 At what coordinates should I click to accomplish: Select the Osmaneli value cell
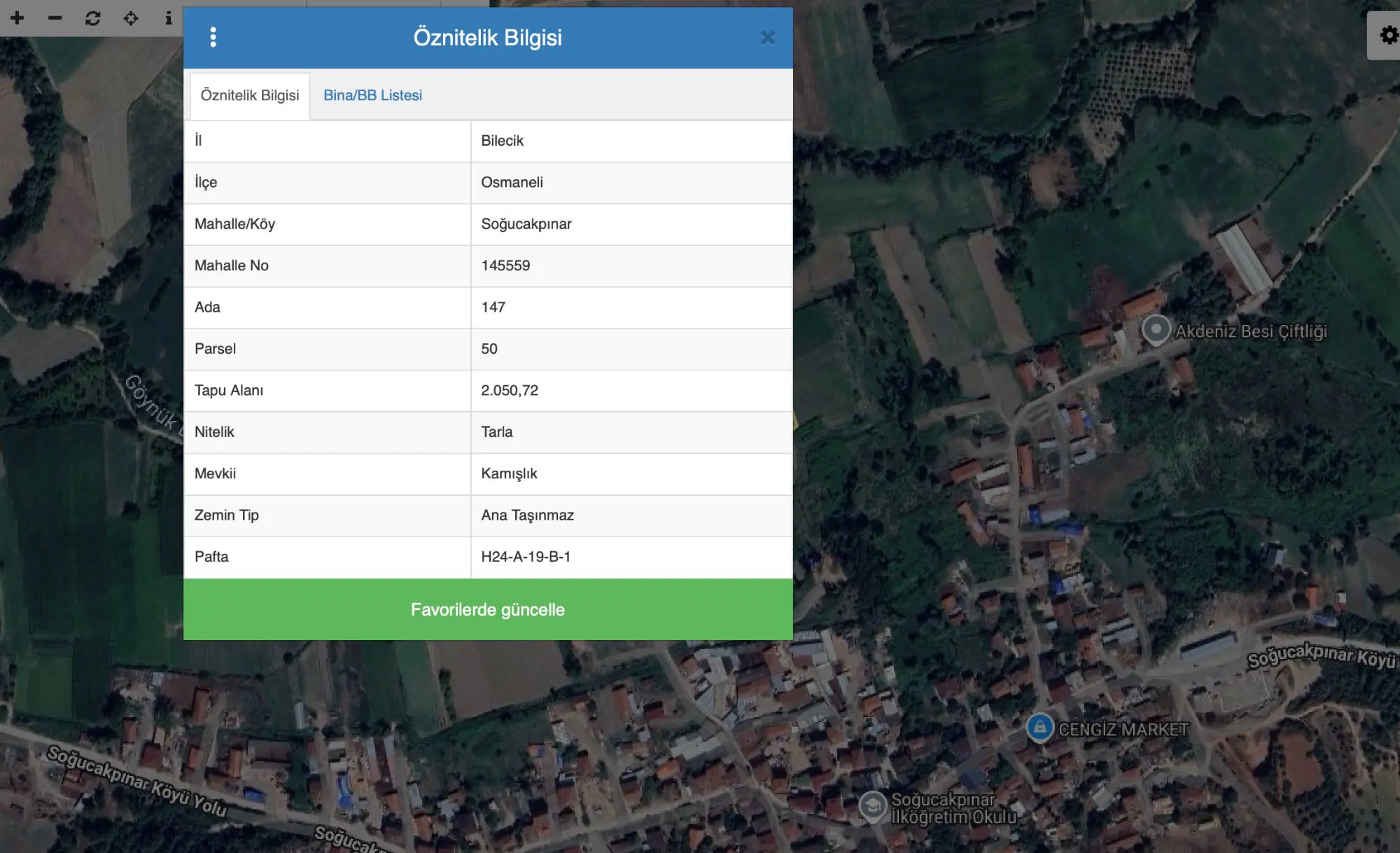(x=631, y=183)
